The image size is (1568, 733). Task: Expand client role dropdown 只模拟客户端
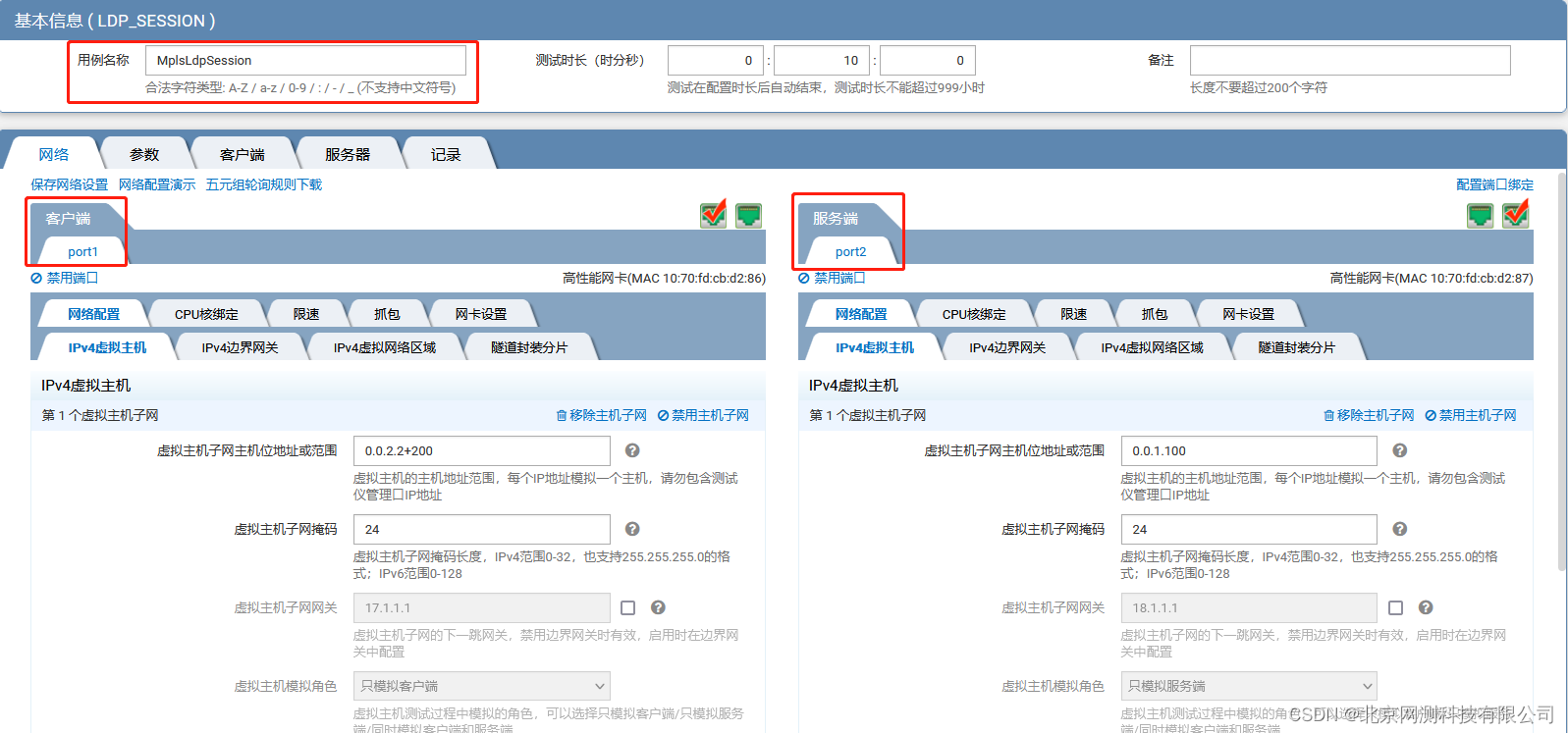click(x=482, y=686)
